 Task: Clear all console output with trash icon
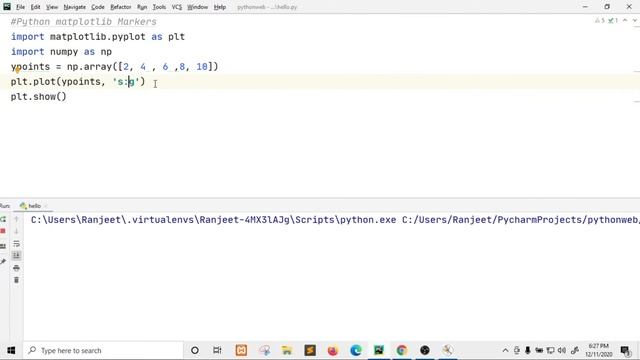point(16,280)
